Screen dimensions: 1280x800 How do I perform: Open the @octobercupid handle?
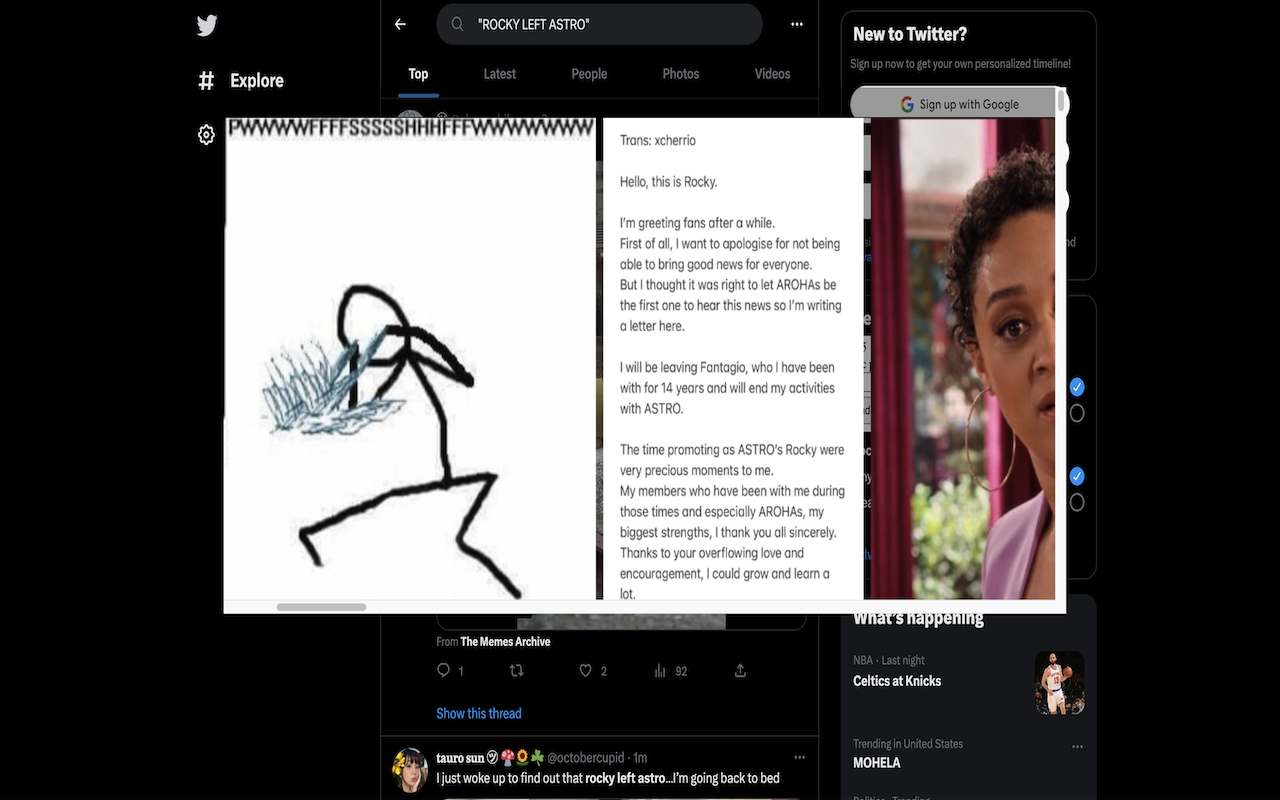586,757
